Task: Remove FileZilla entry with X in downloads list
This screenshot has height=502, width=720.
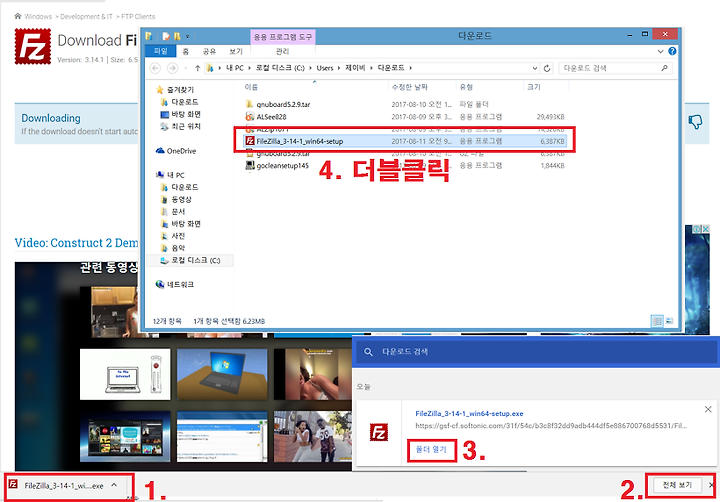Action: tap(708, 409)
